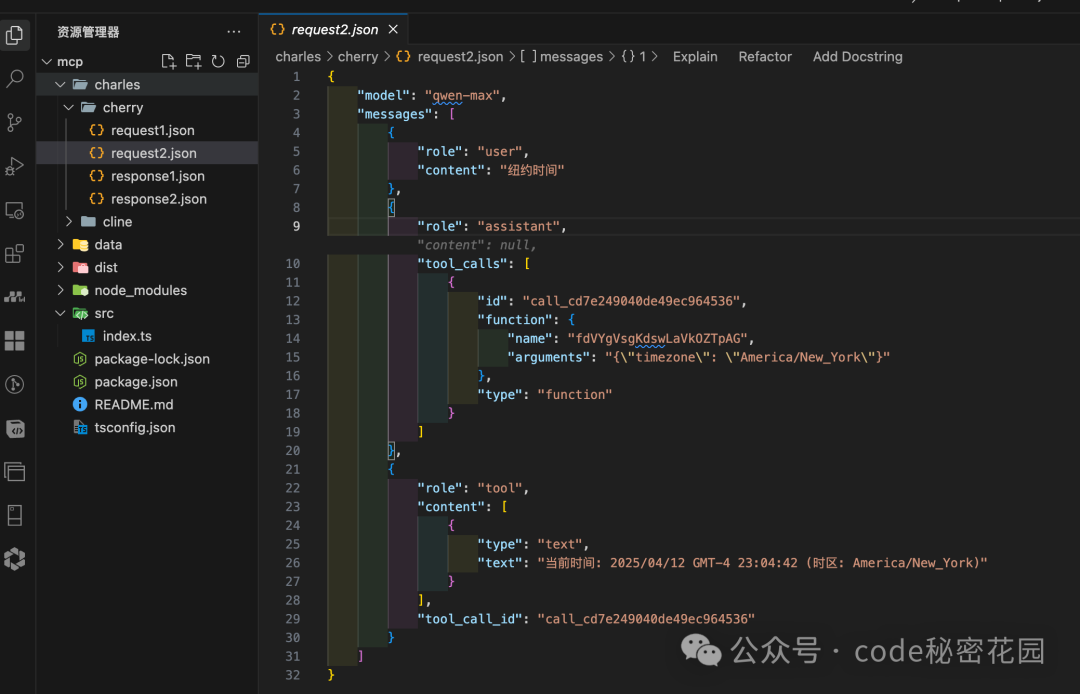1080x694 pixels.
Task: Click line number 22 in the gutter
Action: point(293,487)
